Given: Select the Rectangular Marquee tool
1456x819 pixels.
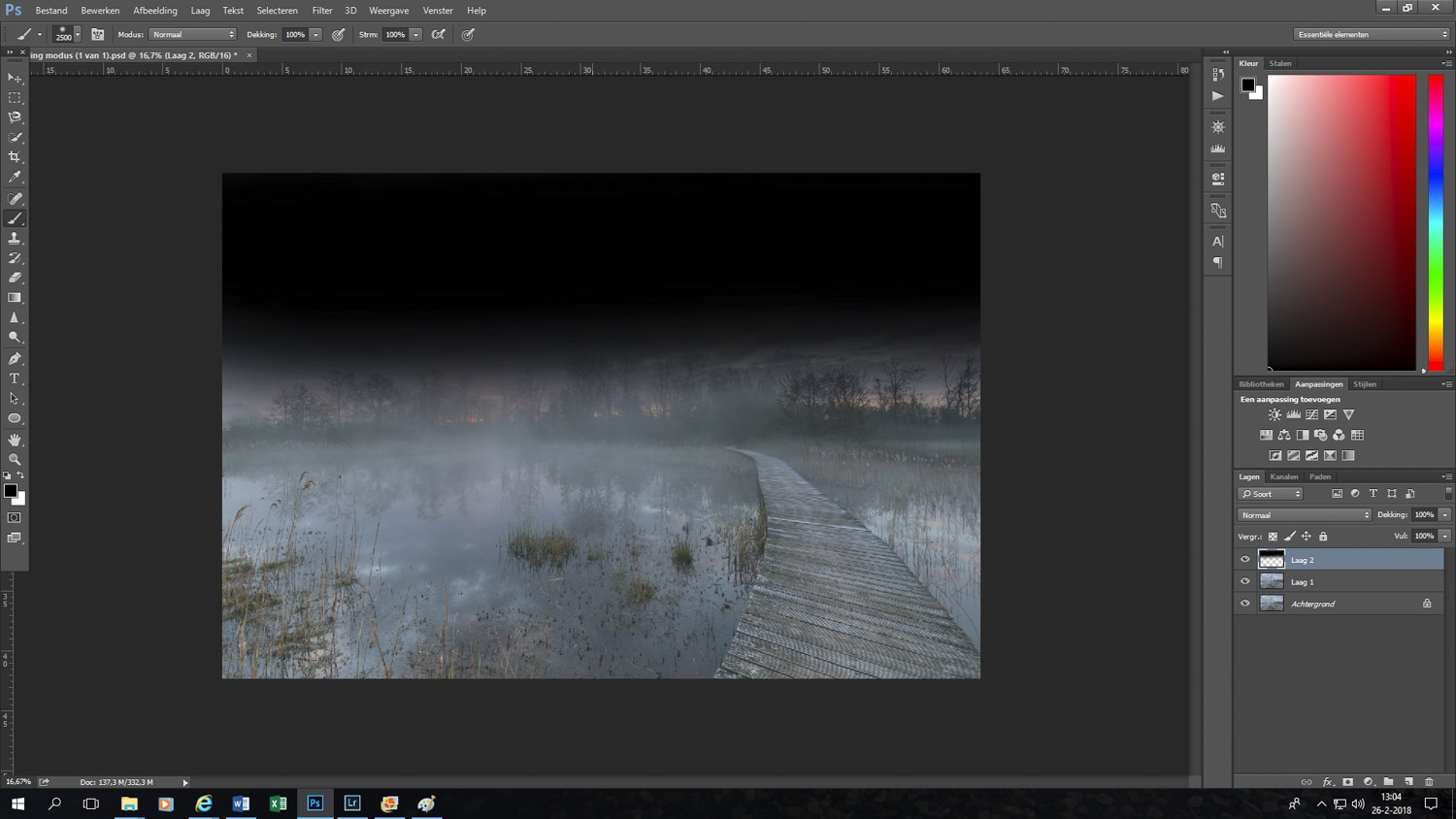Looking at the screenshot, I should click(x=15, y=98).
